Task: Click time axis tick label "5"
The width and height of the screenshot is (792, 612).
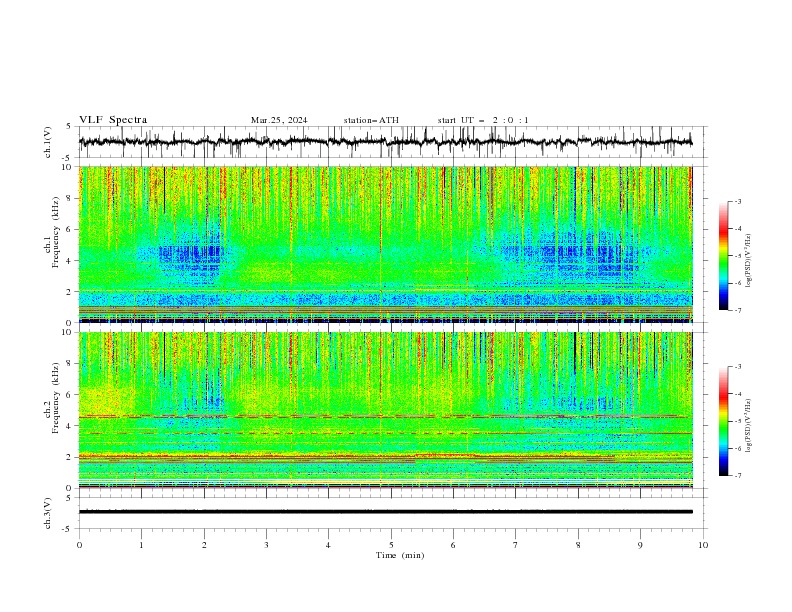Action: coord(391,545)
